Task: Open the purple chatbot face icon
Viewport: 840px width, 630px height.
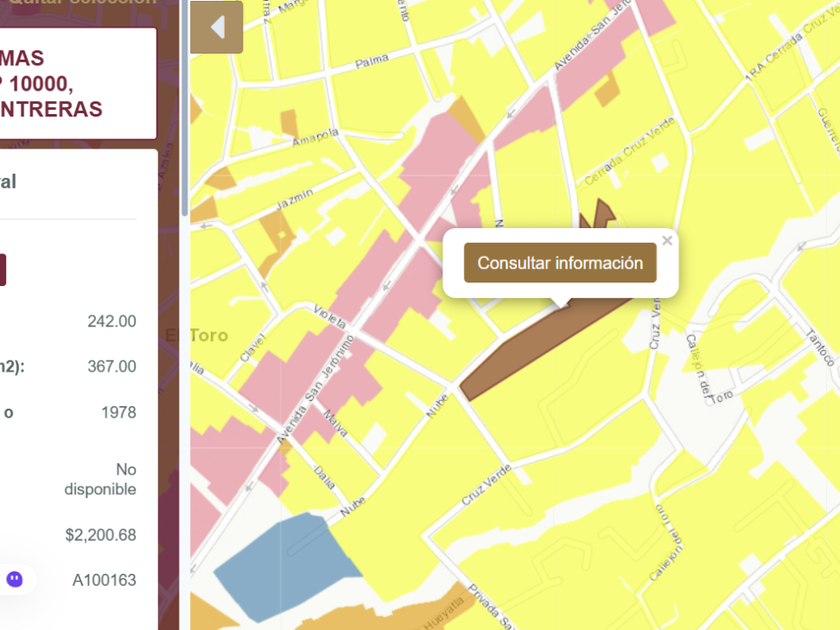Action: pos(14,579)
